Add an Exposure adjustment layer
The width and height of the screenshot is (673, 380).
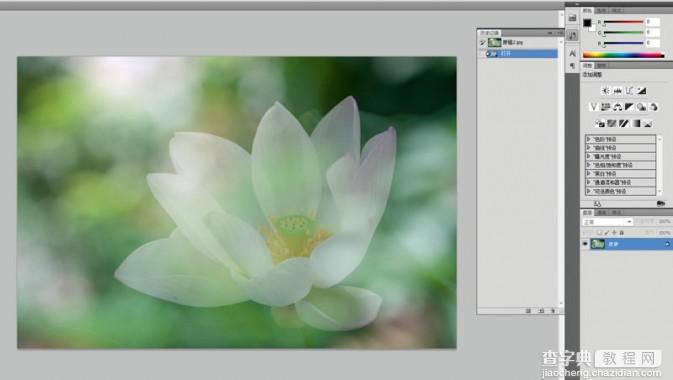[642, 91]
